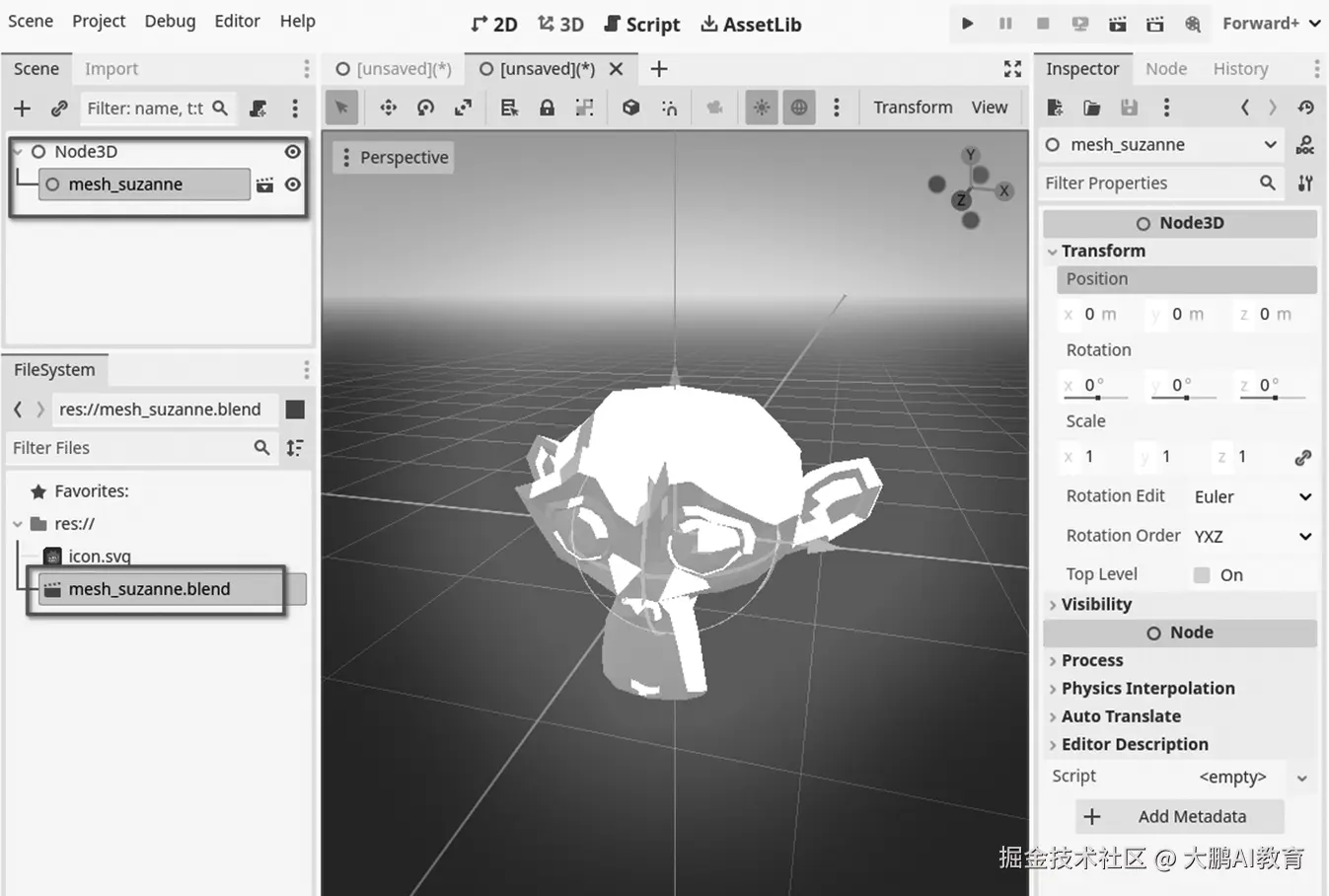
Task: Open the Project menu
Action: (x=99, y=21)
